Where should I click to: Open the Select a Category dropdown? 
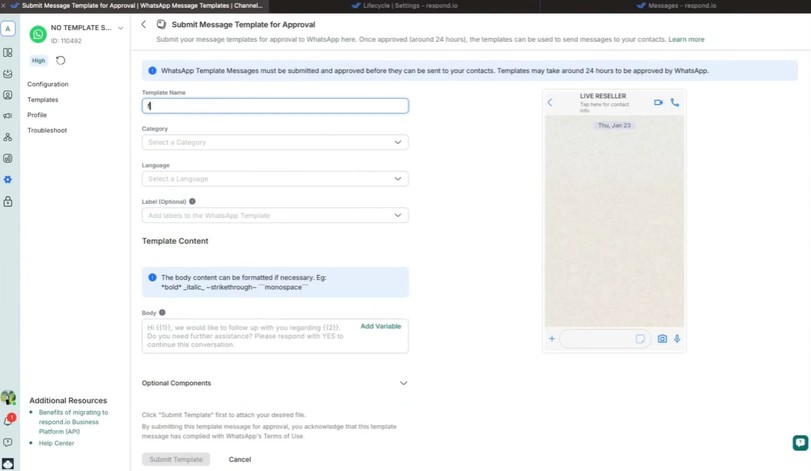coord(275,142)
